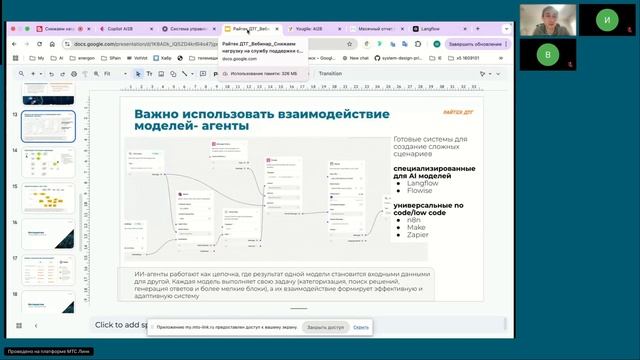The image size is (640, 360).
Task: Switch to the Yougile AI2B tab
Action: [314, 29]
